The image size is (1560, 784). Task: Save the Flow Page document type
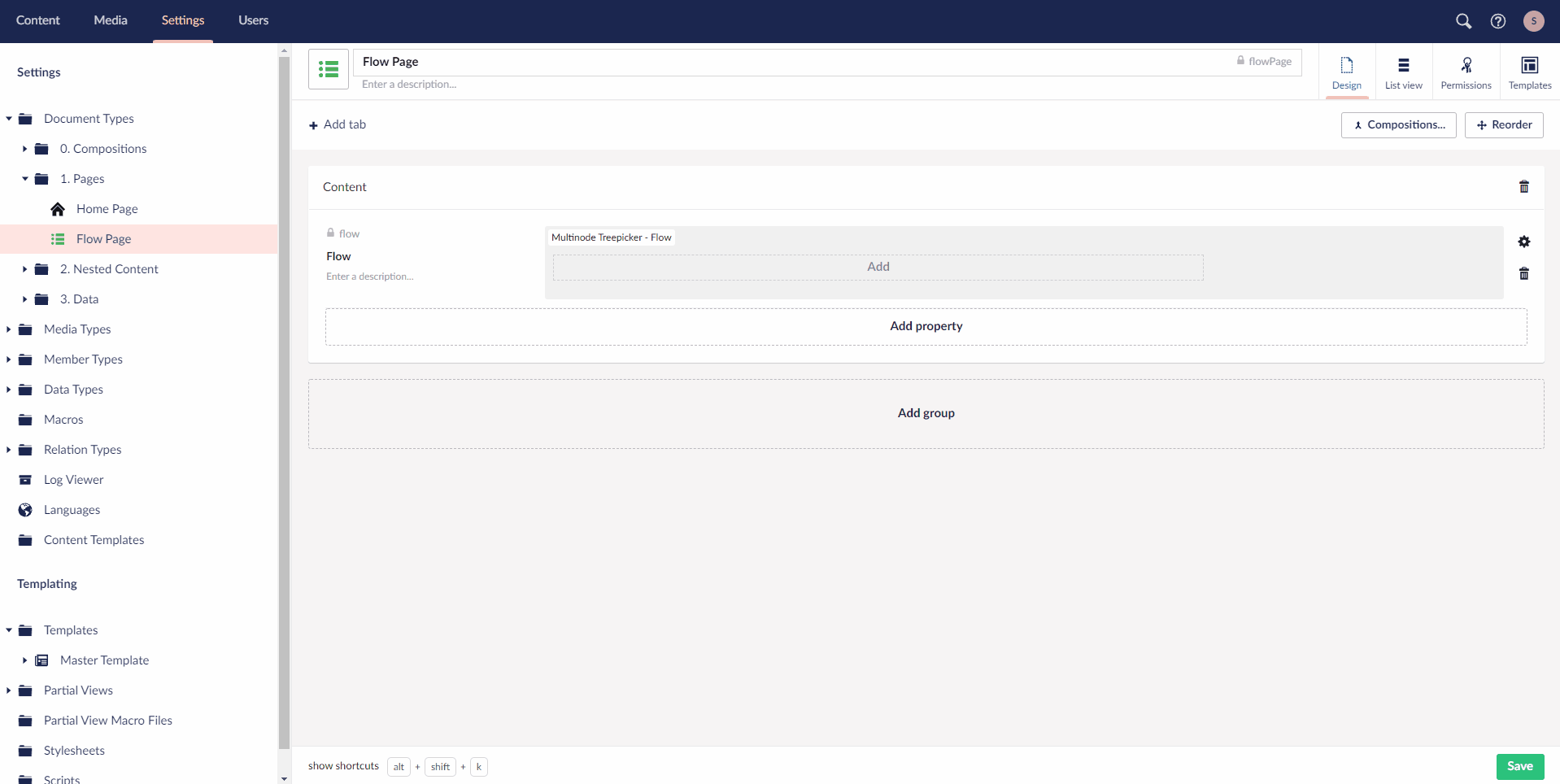(1519, 766)
